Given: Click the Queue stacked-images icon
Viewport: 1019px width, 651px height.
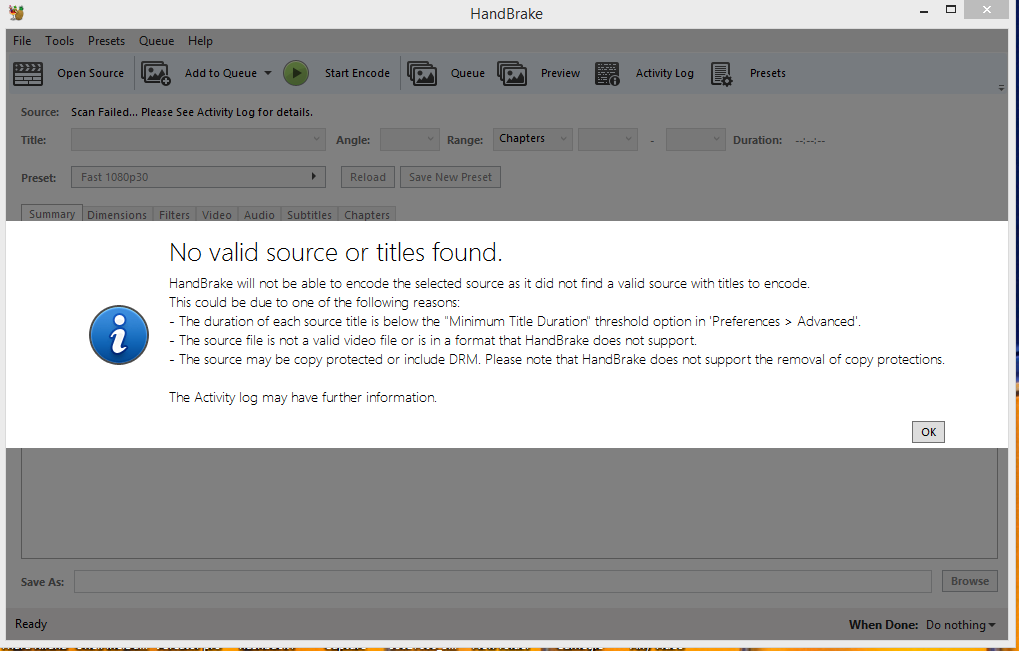Looking at the screenshot, I should point(422,73).
